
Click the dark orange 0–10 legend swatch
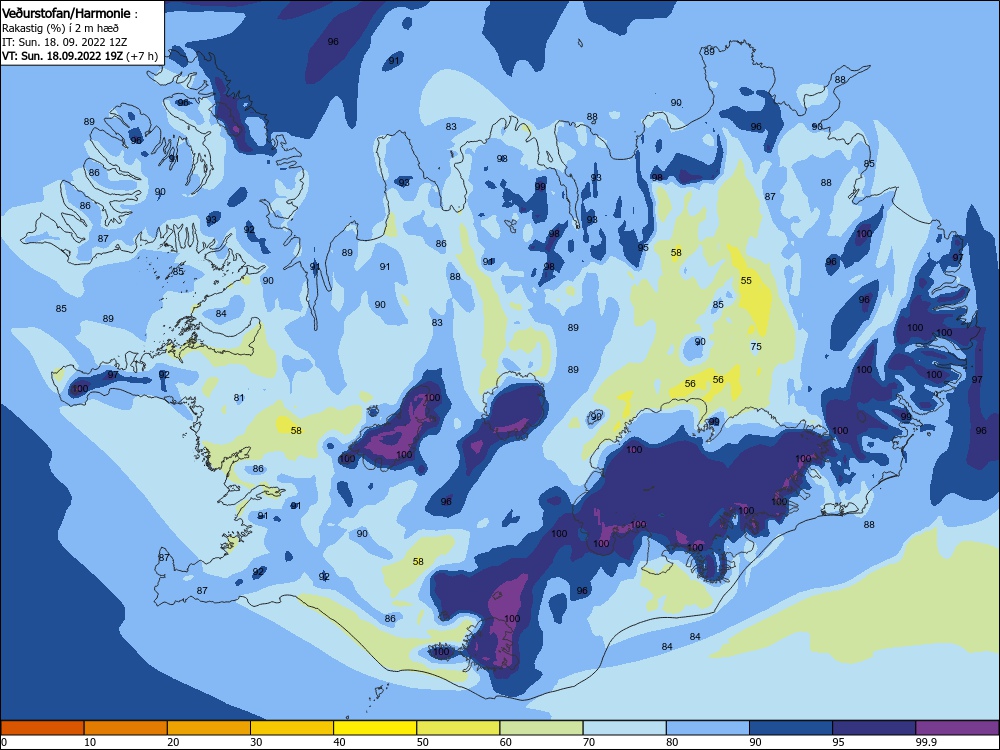[x=42, y=728]
